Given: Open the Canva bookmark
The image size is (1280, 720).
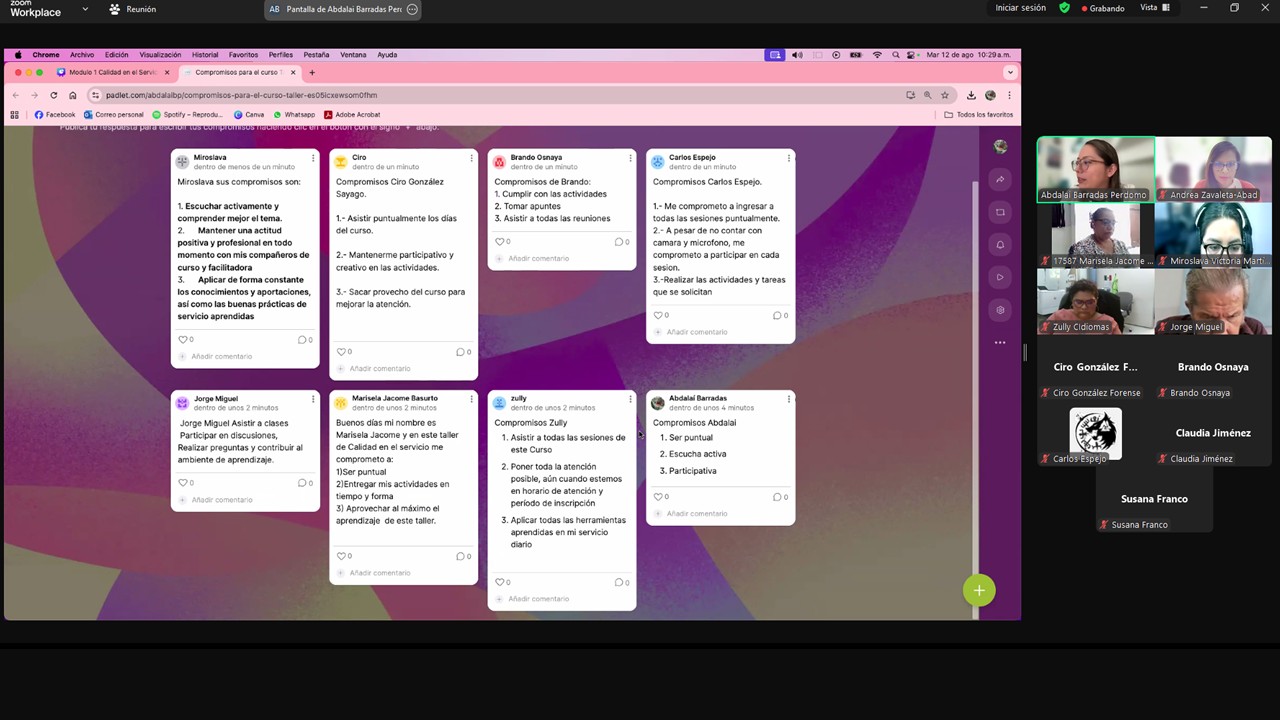Looking at the screenshot, I should tap(250, 115).
